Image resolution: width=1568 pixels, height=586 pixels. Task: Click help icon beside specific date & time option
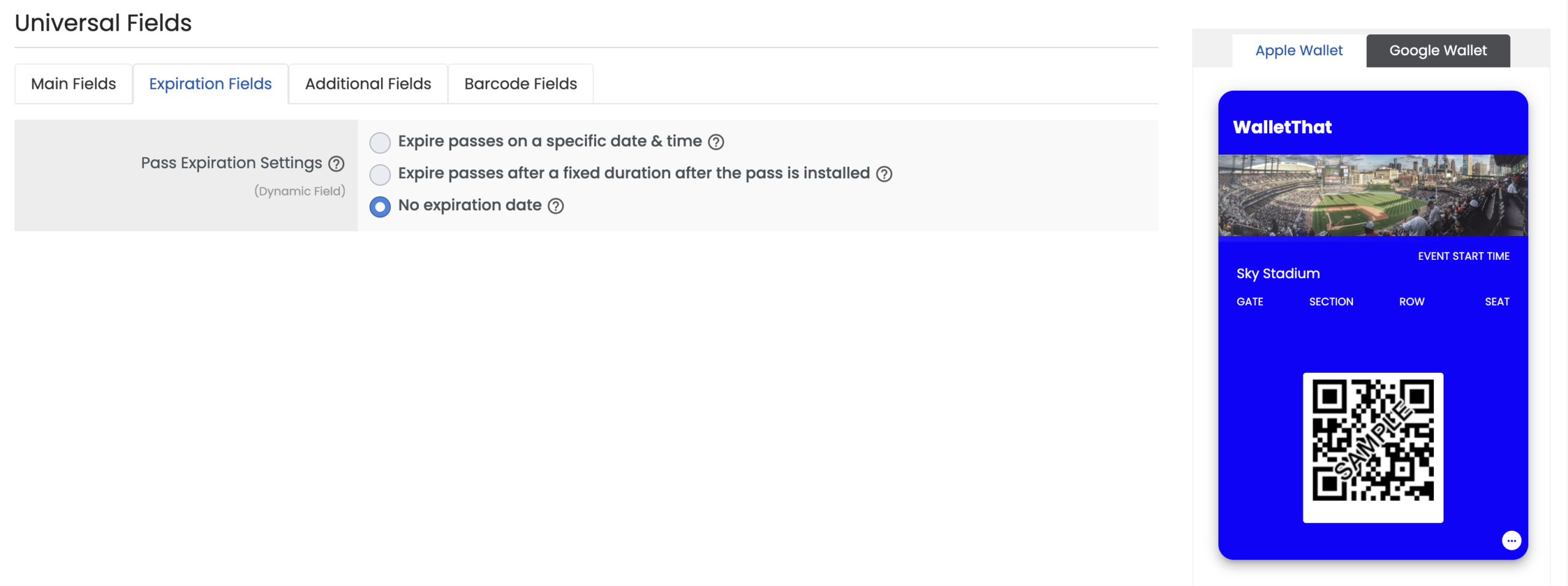(715, 142)
